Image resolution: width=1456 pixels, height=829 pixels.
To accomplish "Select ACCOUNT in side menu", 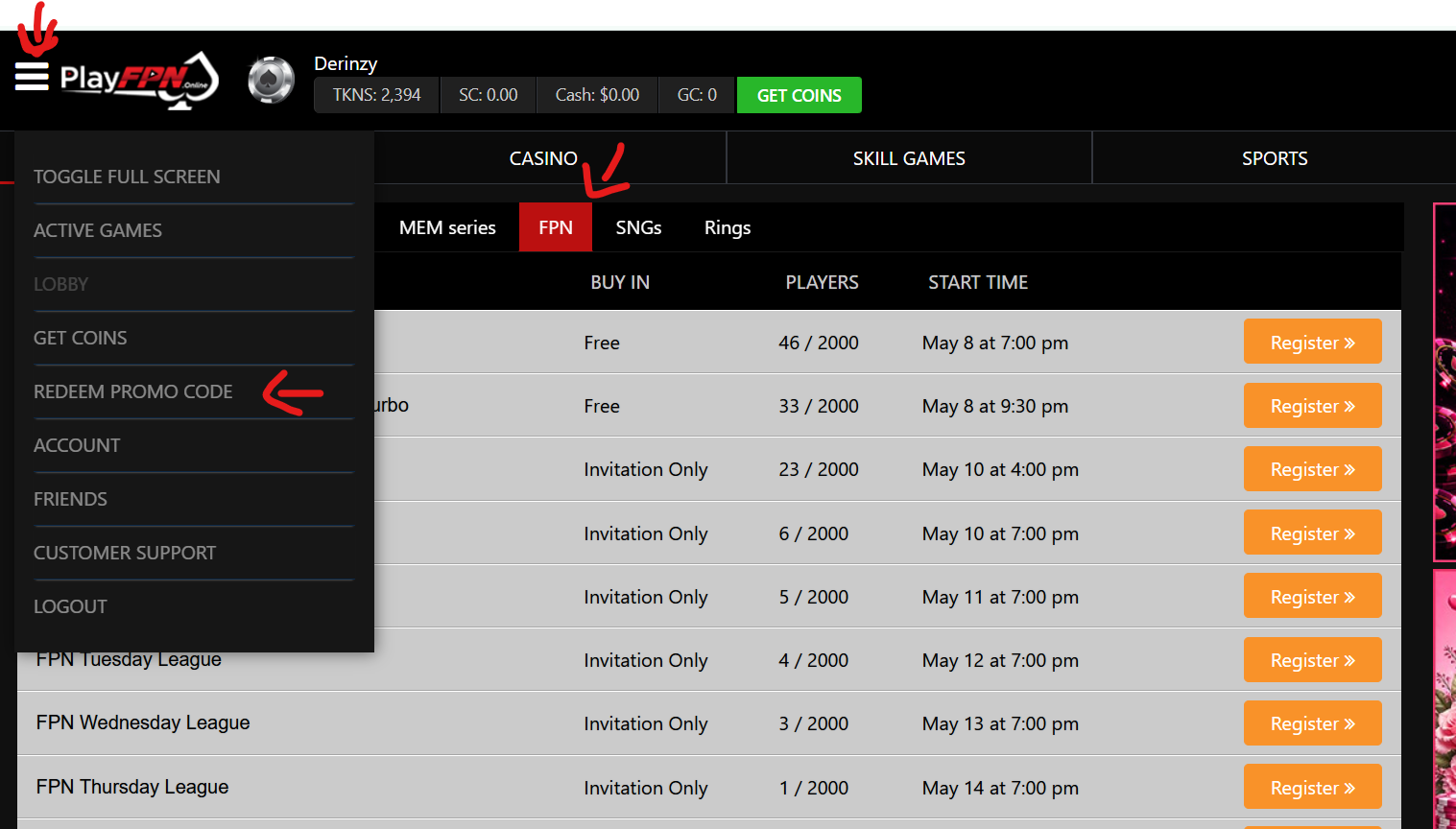I will click(77, 445).
